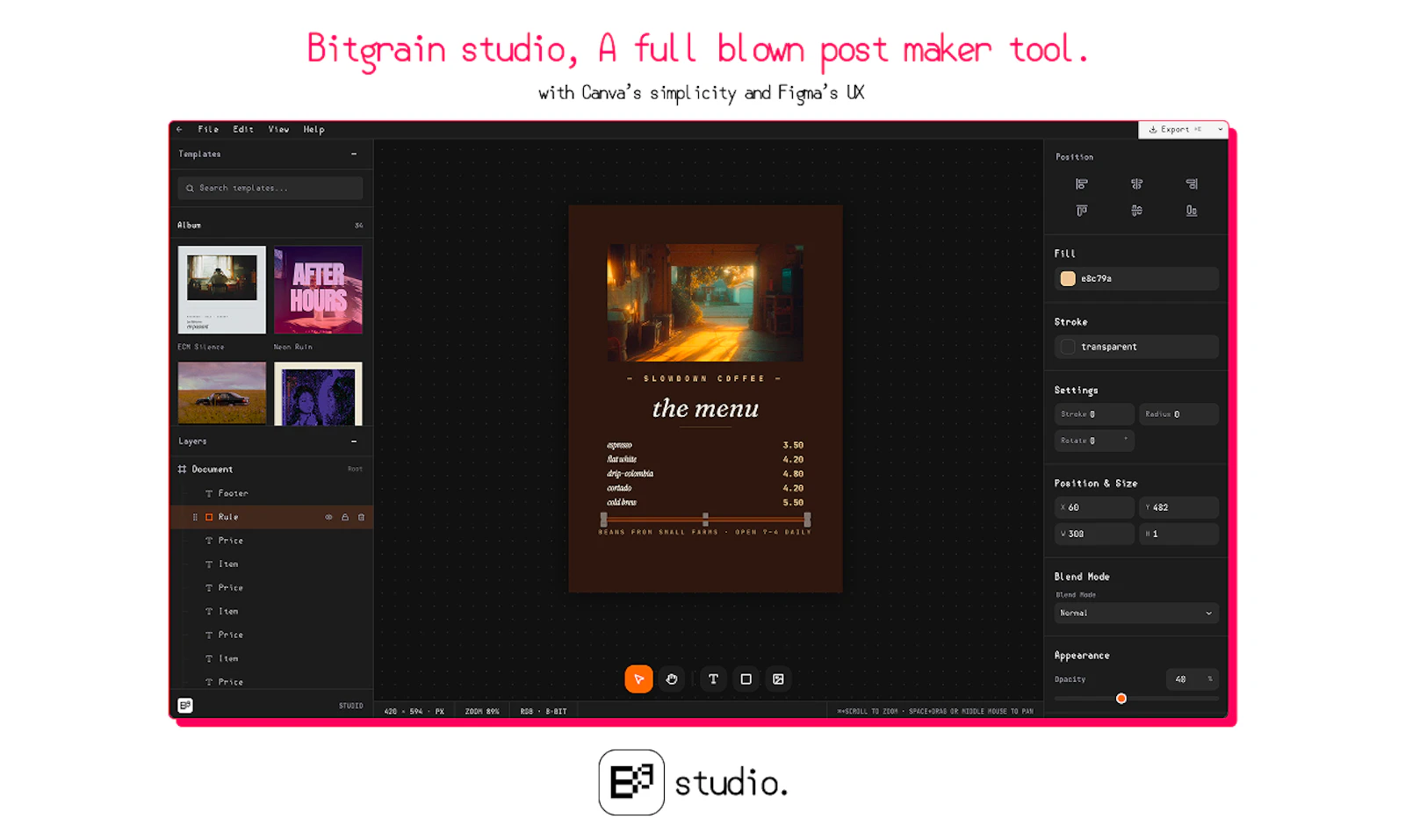
Task: Click the Stroke width field
Action: click(x=1094, y=413)
